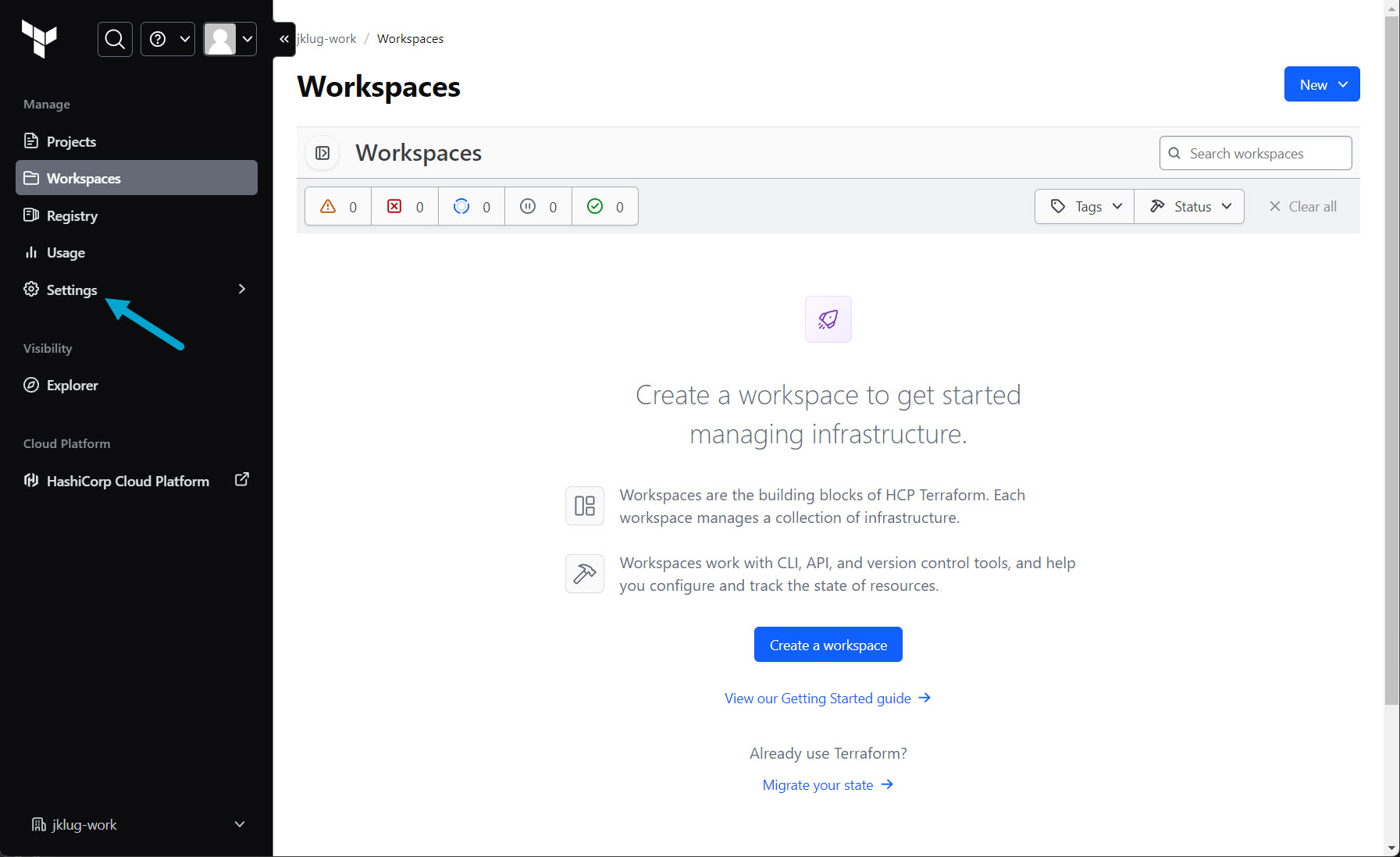Expand the Tags filter dropdown
The width and height of the screenshot is (1400, 857).
coord(1085,207)
